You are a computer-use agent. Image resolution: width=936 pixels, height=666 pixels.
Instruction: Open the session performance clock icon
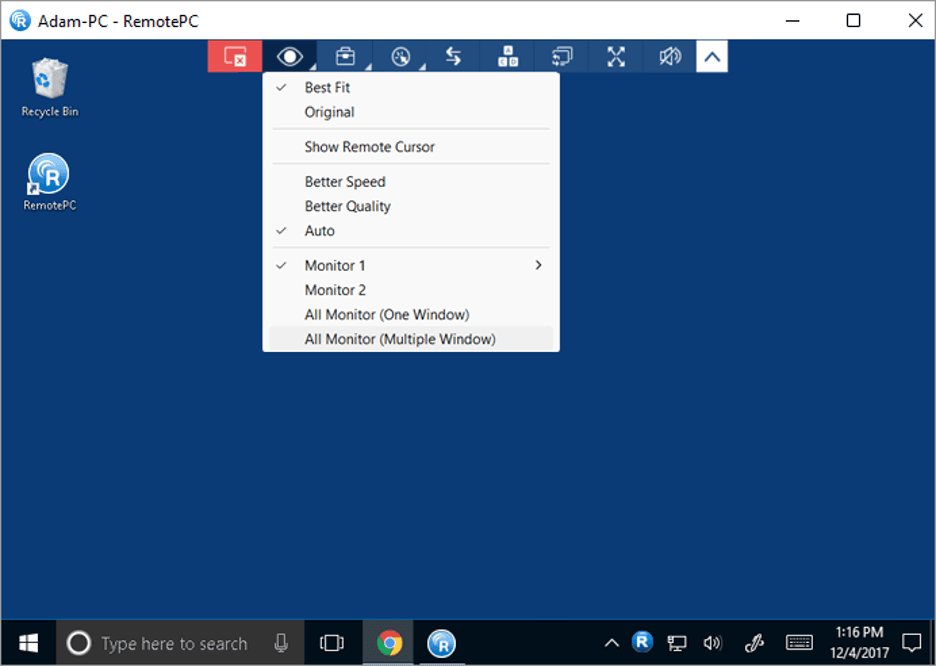pos(399,56)
